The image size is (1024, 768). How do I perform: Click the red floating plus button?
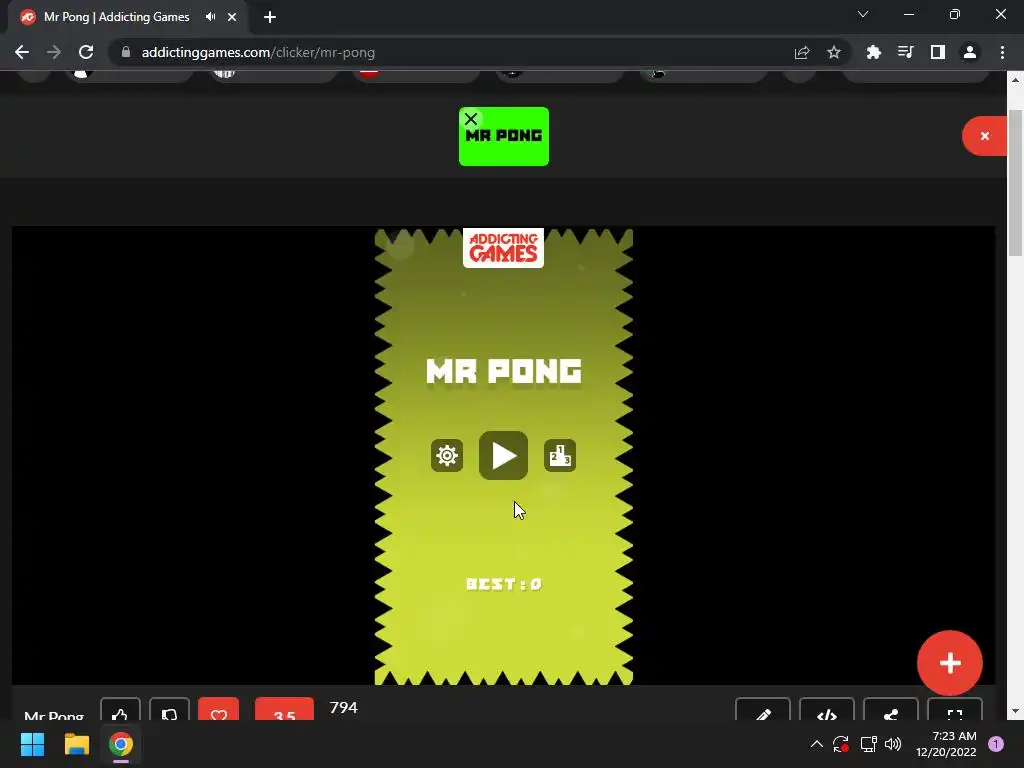tap(950, 663)
